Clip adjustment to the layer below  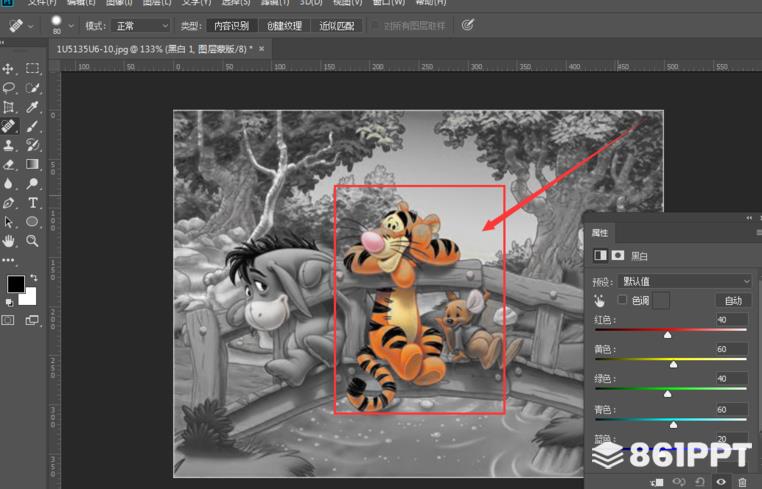click(x=657, y=482)
